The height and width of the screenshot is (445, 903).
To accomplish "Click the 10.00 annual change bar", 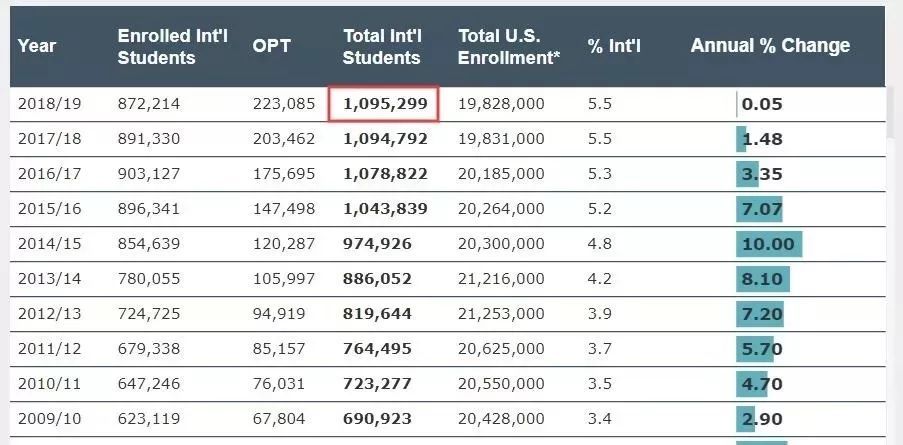I will 769,244.
